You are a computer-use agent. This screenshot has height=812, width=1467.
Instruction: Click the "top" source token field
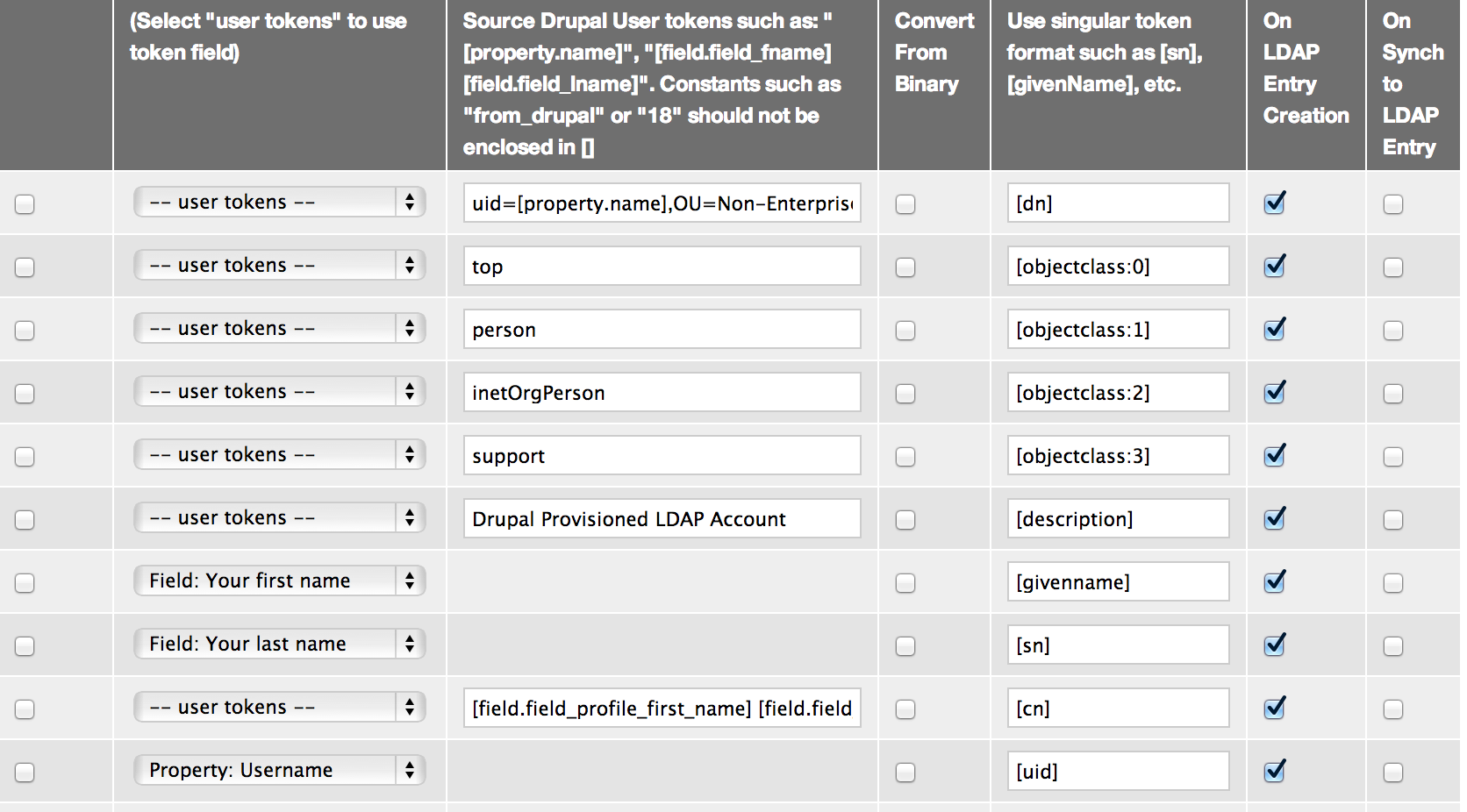[x=662, y=267]
